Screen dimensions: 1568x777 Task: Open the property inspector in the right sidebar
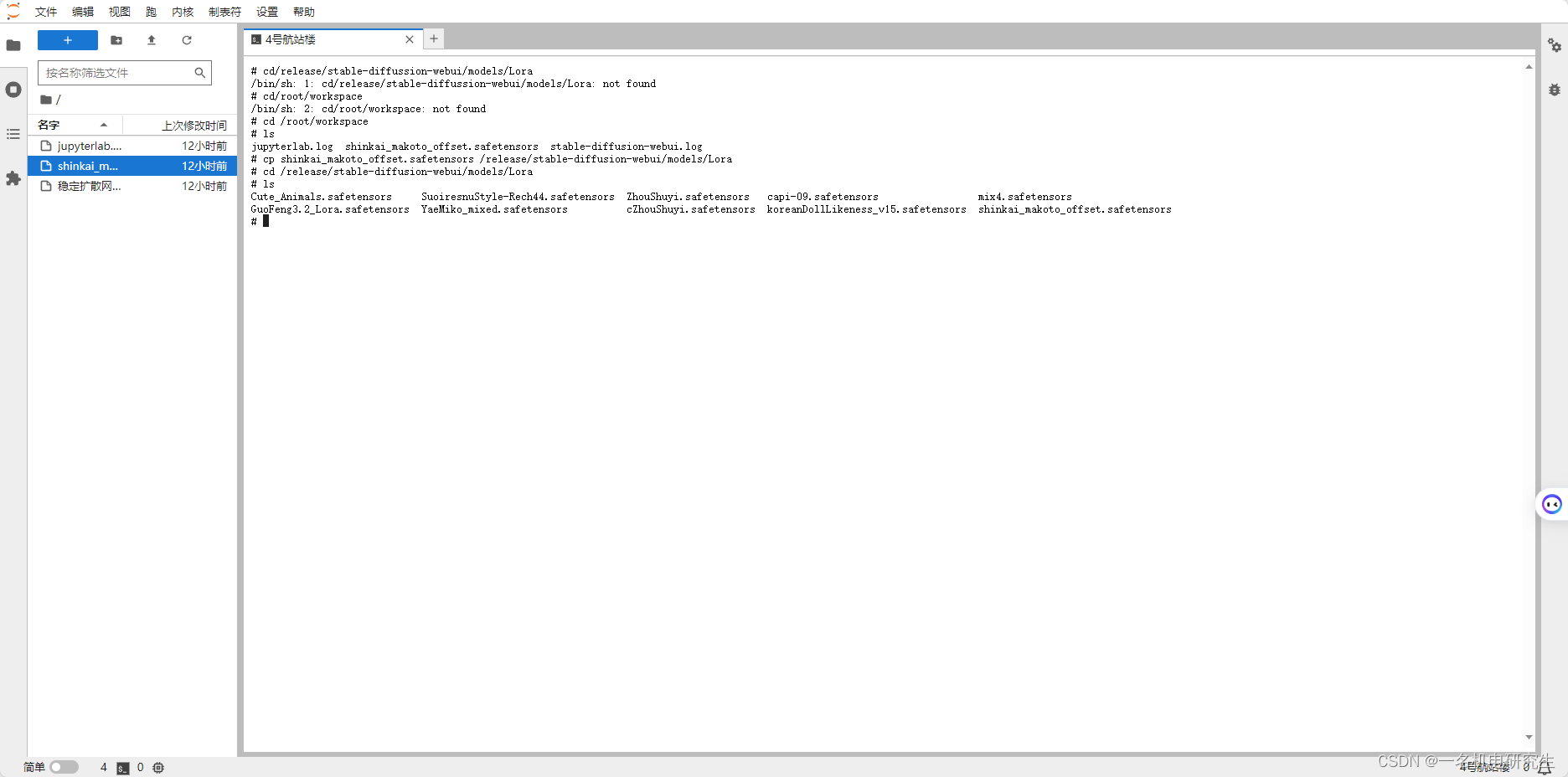point(1555,45)
